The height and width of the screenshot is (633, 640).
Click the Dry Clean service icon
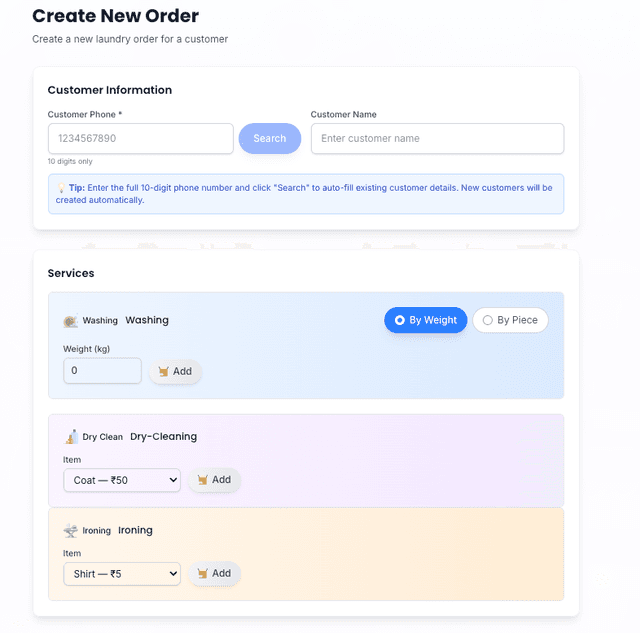point(71,437)
